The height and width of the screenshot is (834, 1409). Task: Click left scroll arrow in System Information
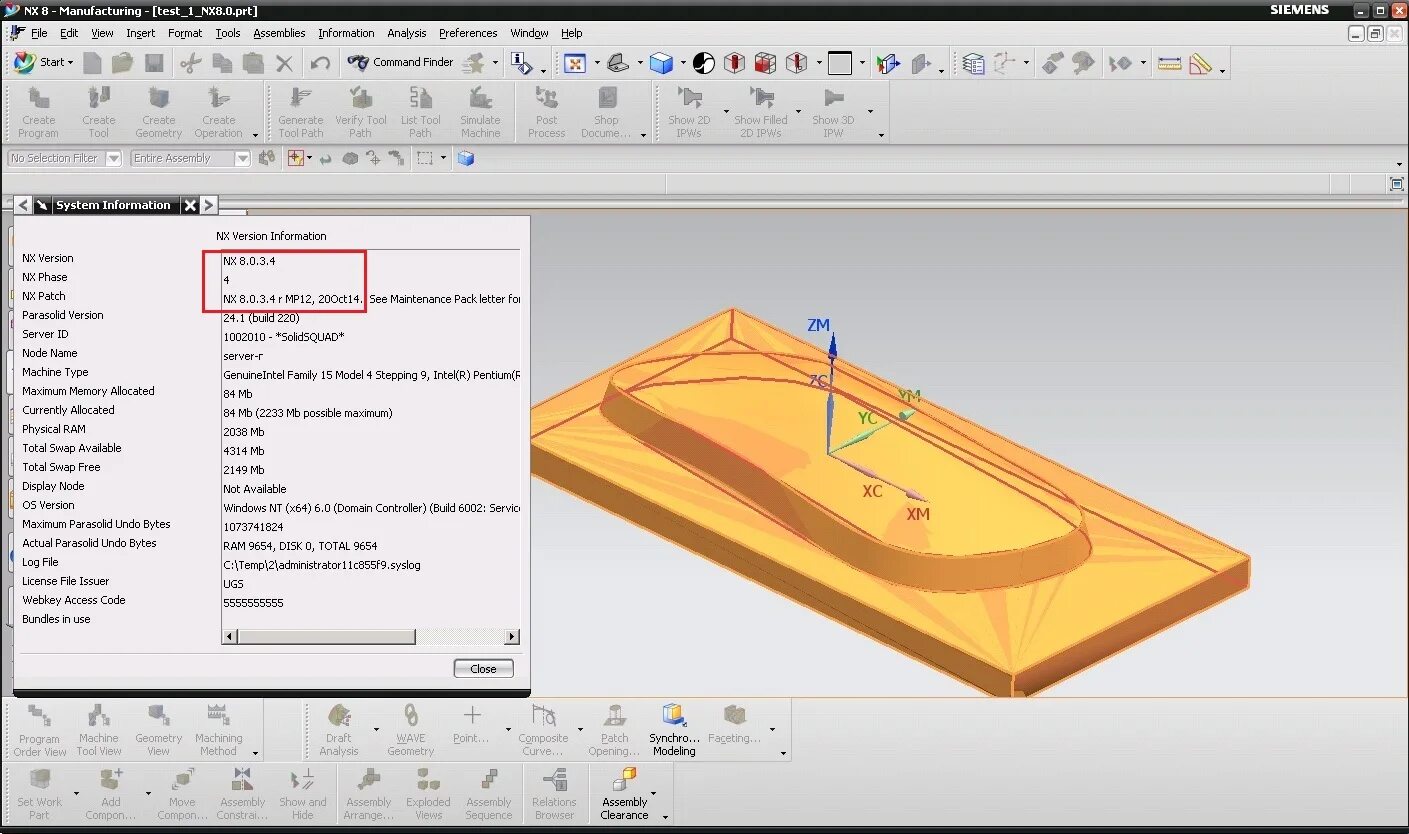pyautogui.click(x=229, y=636)
